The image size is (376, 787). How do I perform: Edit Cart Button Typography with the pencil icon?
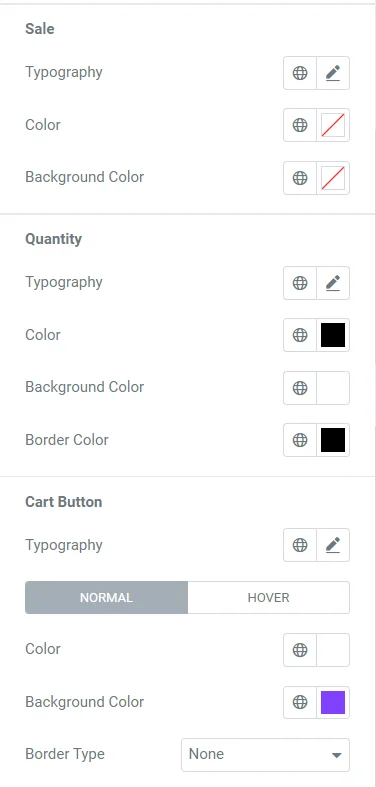(333, 545)
